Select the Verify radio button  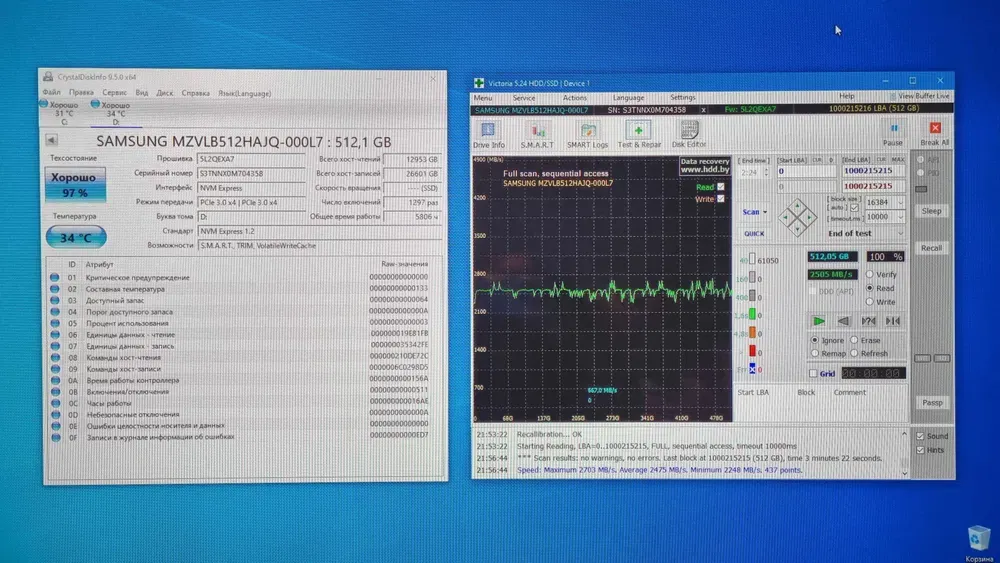(x=870, y=274)
